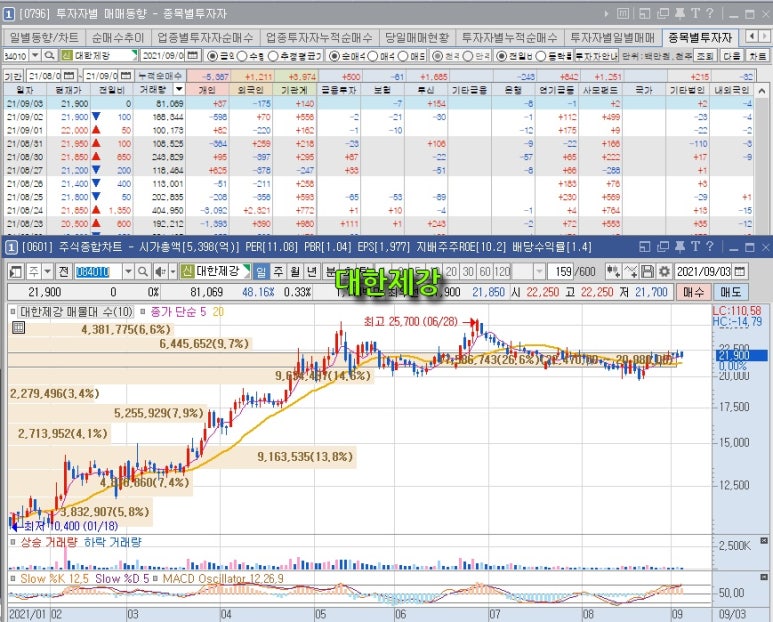Screen dimensions: 773x622
Task: Click 투자자안내 button
Action: pyautogui.click(x=597, y=56)
